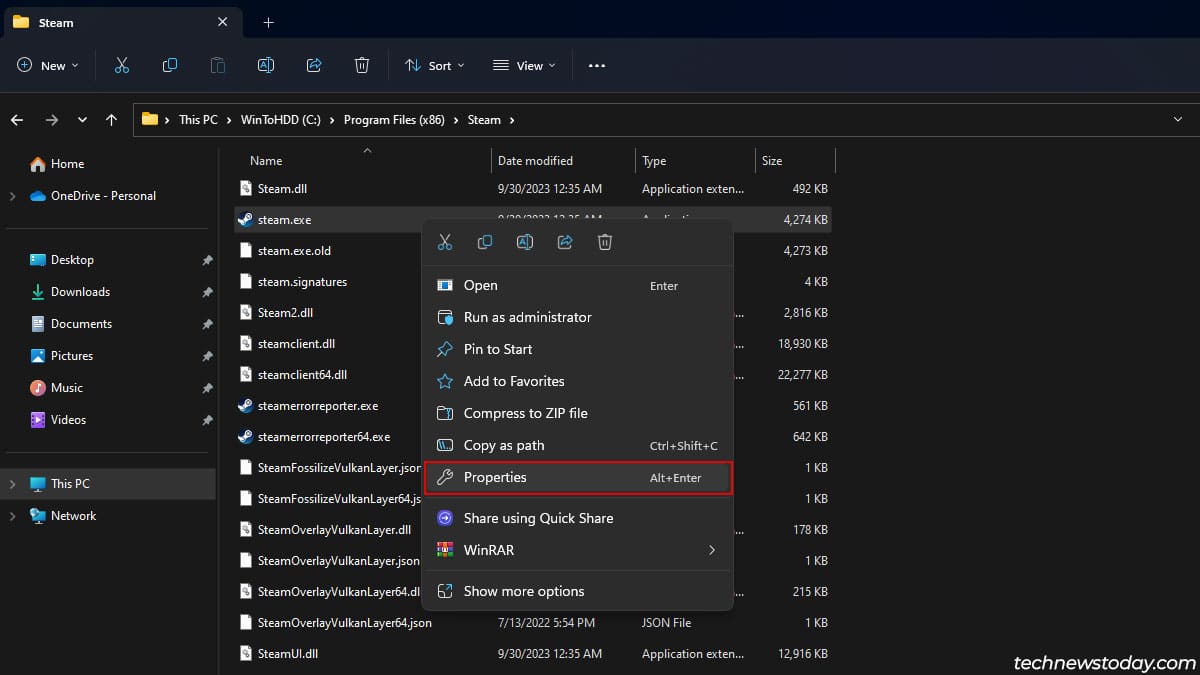Choose Open in the context menu
Screen dimensions: 1200x675
coord(578,285)
